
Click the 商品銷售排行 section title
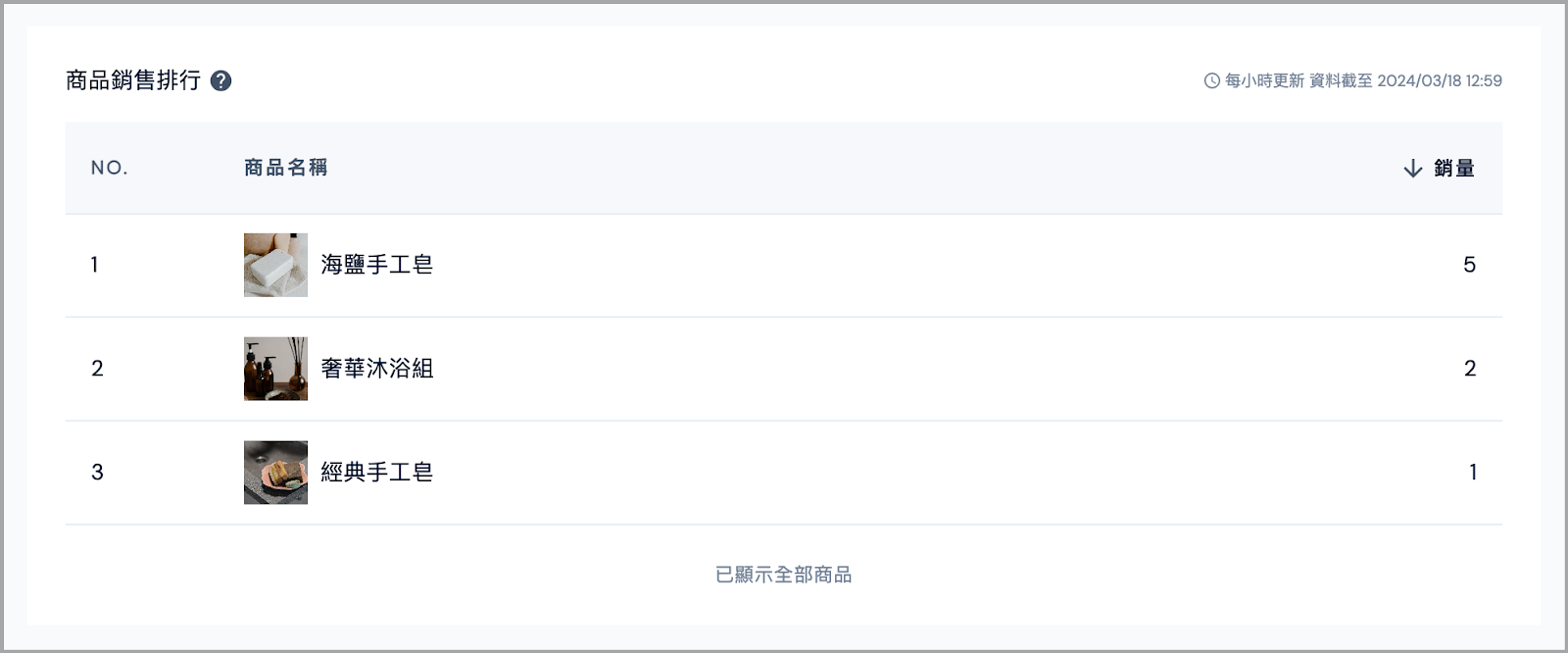(x=133, y=80)
